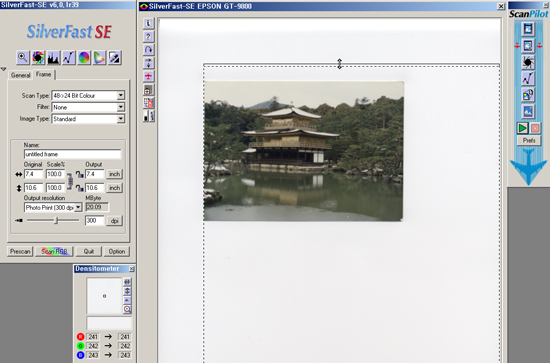The width and height of the screenshot is (550, 363).
Task: Open the histogram dialog
Action: [53, 58]
